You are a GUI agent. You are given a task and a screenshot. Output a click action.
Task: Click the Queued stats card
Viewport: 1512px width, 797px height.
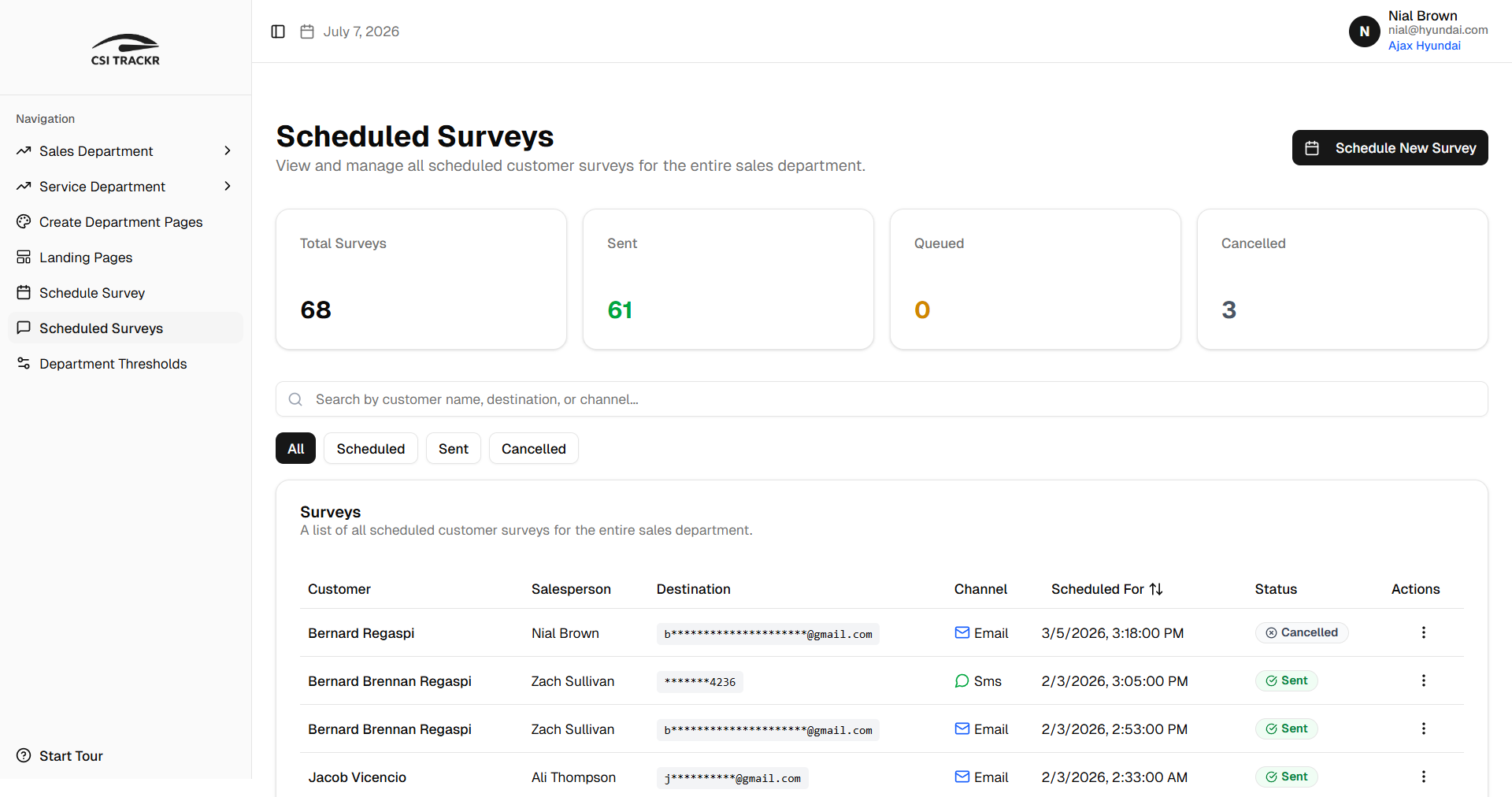(1036, 279)
